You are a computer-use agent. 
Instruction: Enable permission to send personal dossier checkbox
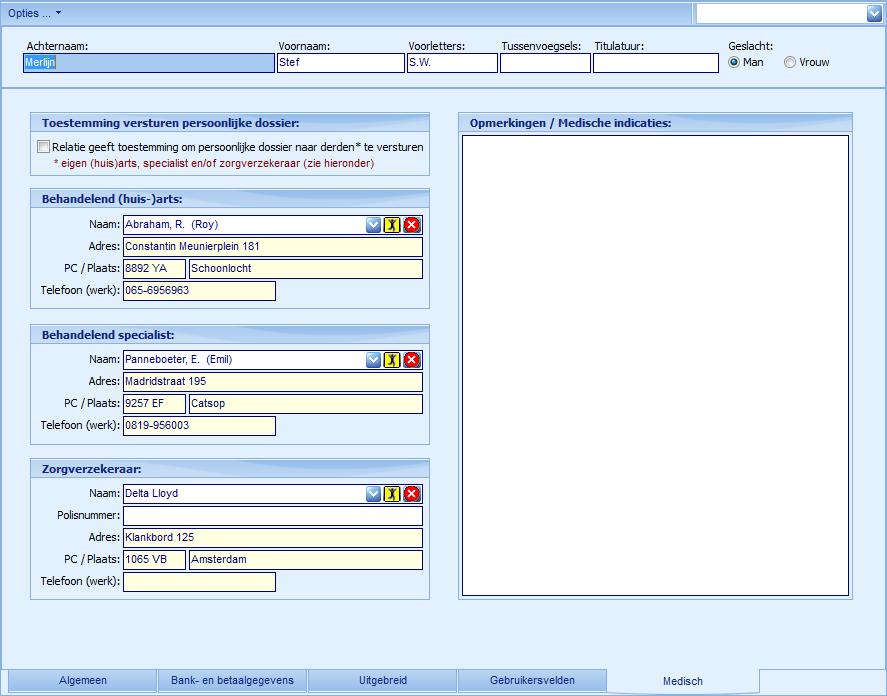pos(43,147)
